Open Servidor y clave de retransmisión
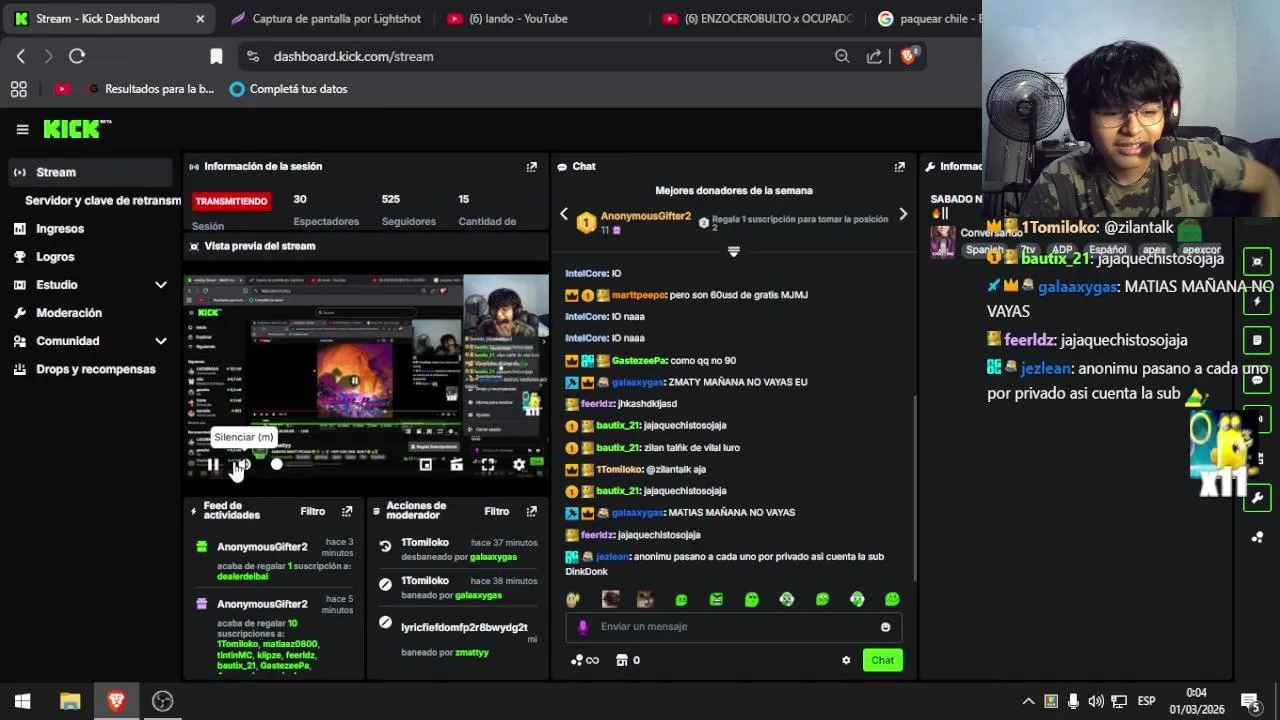1280x720 pixels. (x=103, y=200)
